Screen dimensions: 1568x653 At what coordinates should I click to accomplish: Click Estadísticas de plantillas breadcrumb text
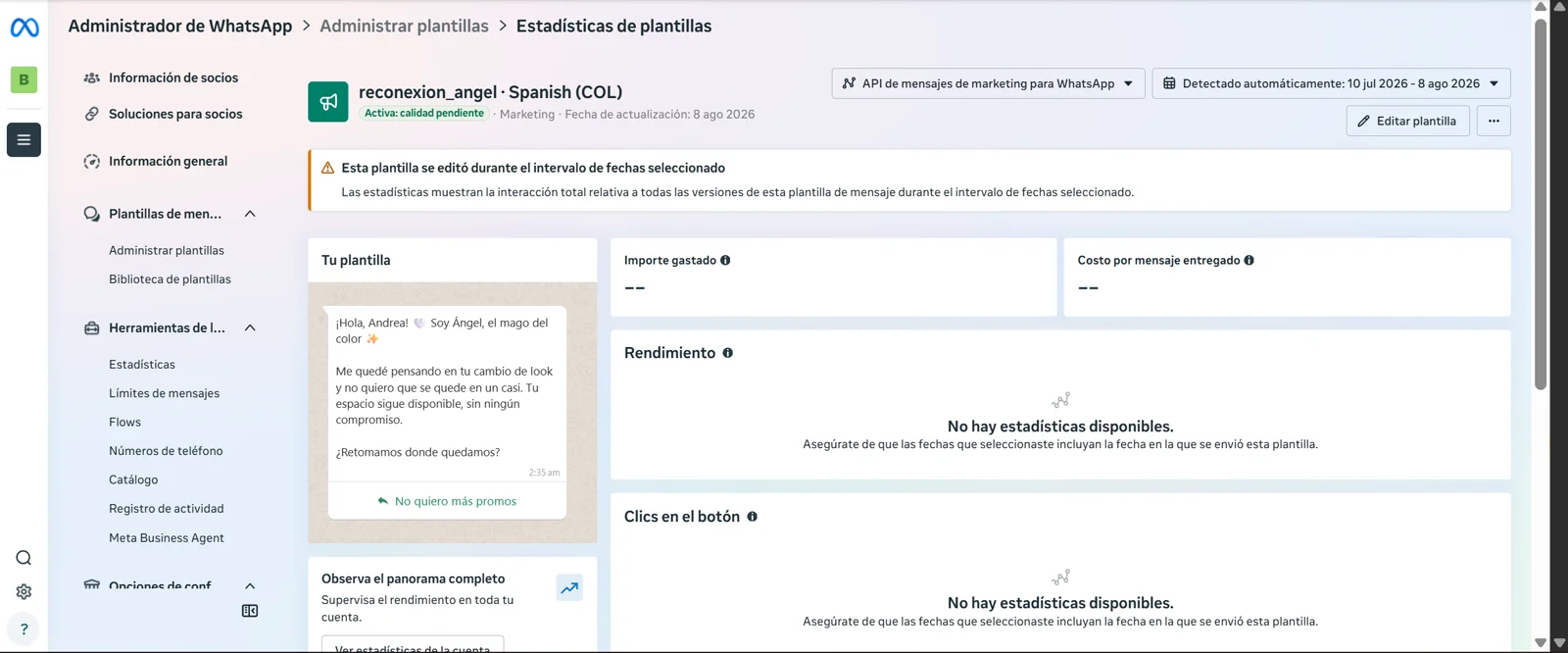pyautogui.click(x=614, y=26)
